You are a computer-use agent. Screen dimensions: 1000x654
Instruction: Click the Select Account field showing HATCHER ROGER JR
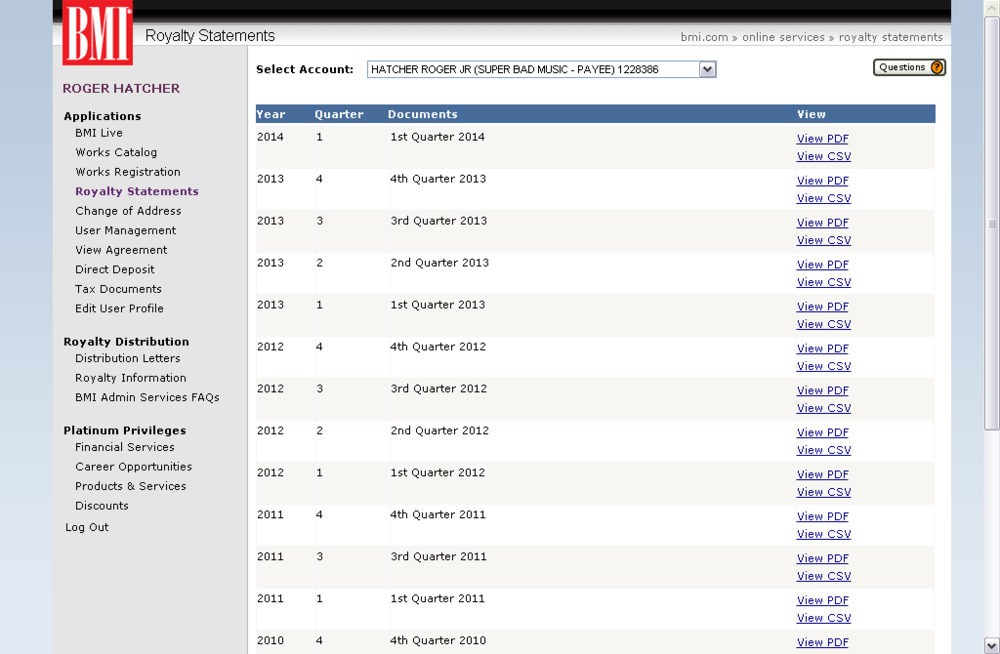[541, 69]
